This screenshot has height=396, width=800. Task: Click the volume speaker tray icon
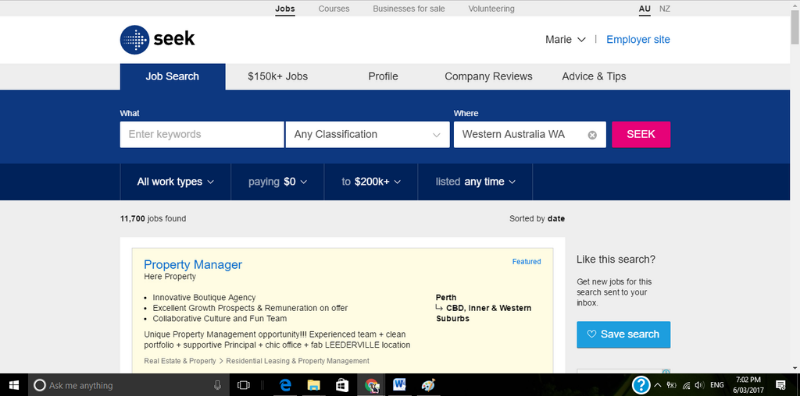coord(699,385)
